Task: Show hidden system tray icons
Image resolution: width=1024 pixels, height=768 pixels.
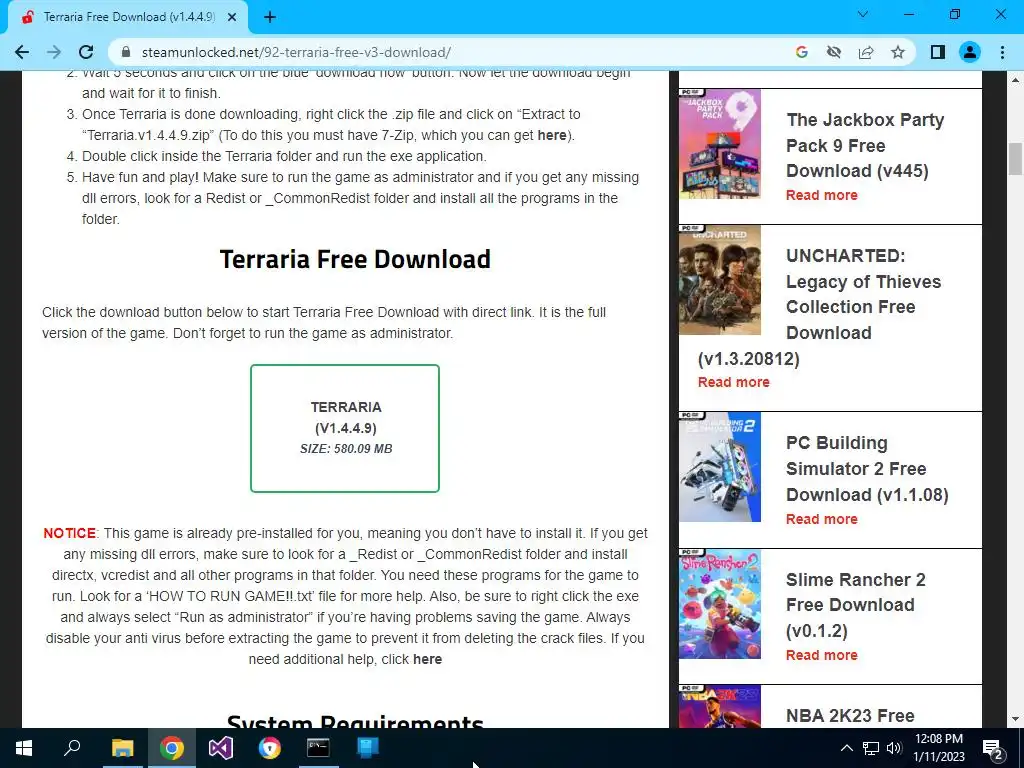Action: click(846, 748)
